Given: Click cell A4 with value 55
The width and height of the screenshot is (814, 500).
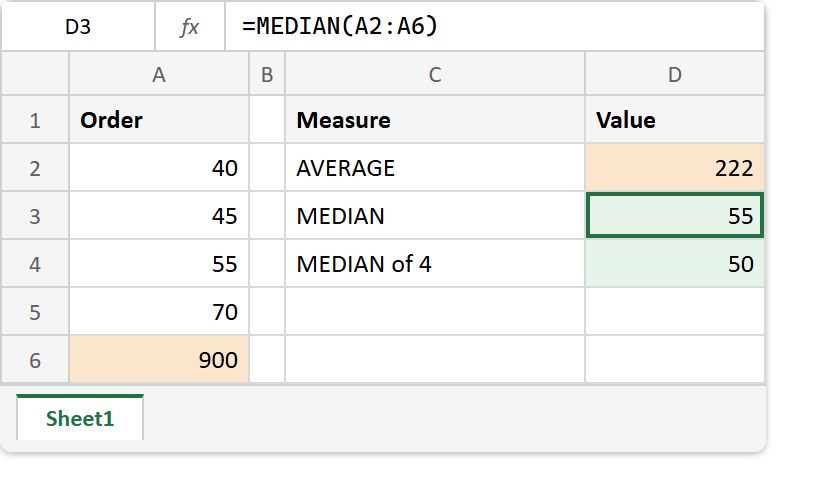Looking at the screenshot, I should [159, 264].
